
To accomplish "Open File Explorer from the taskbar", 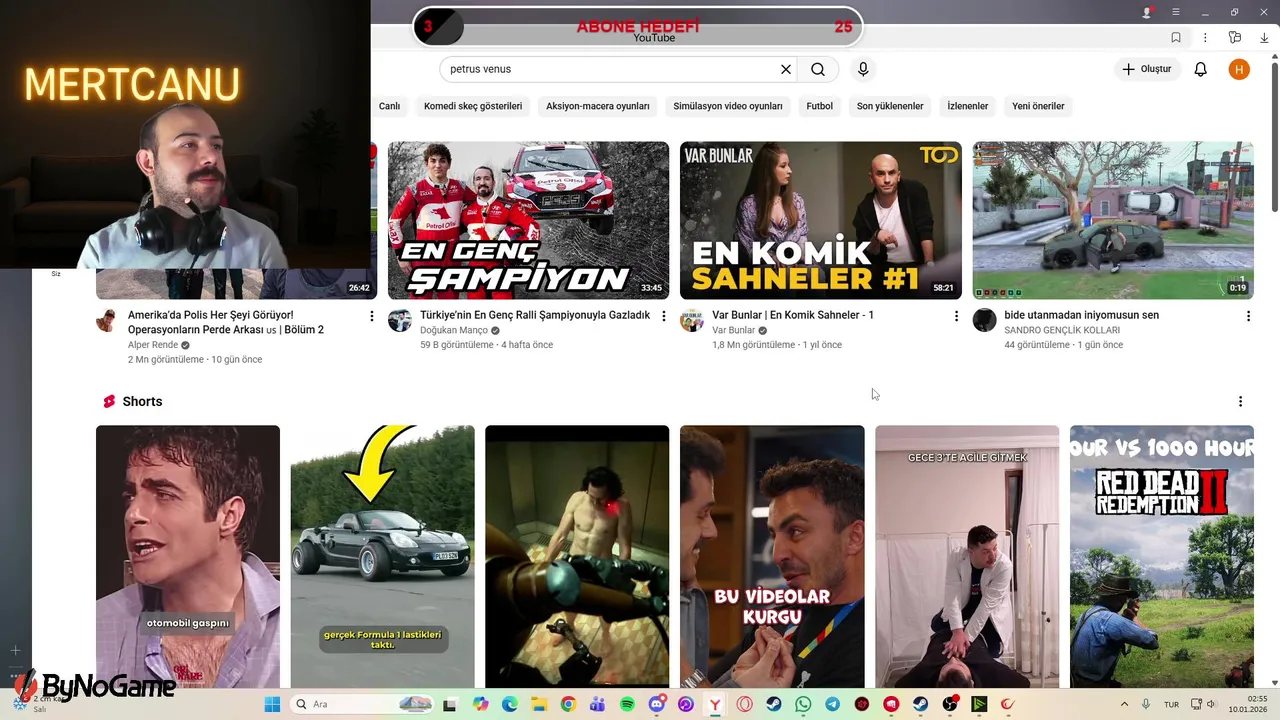I will (x=539, y=704).
